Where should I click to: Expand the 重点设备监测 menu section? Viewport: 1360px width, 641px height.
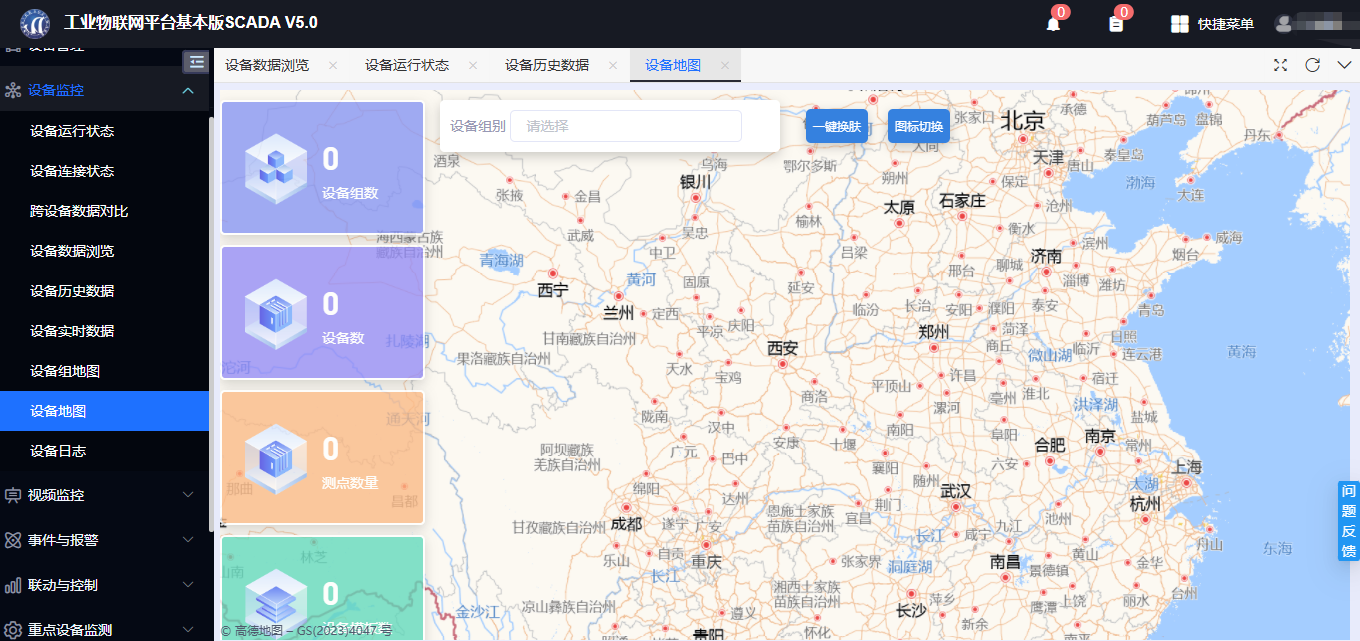coord(188,630)
